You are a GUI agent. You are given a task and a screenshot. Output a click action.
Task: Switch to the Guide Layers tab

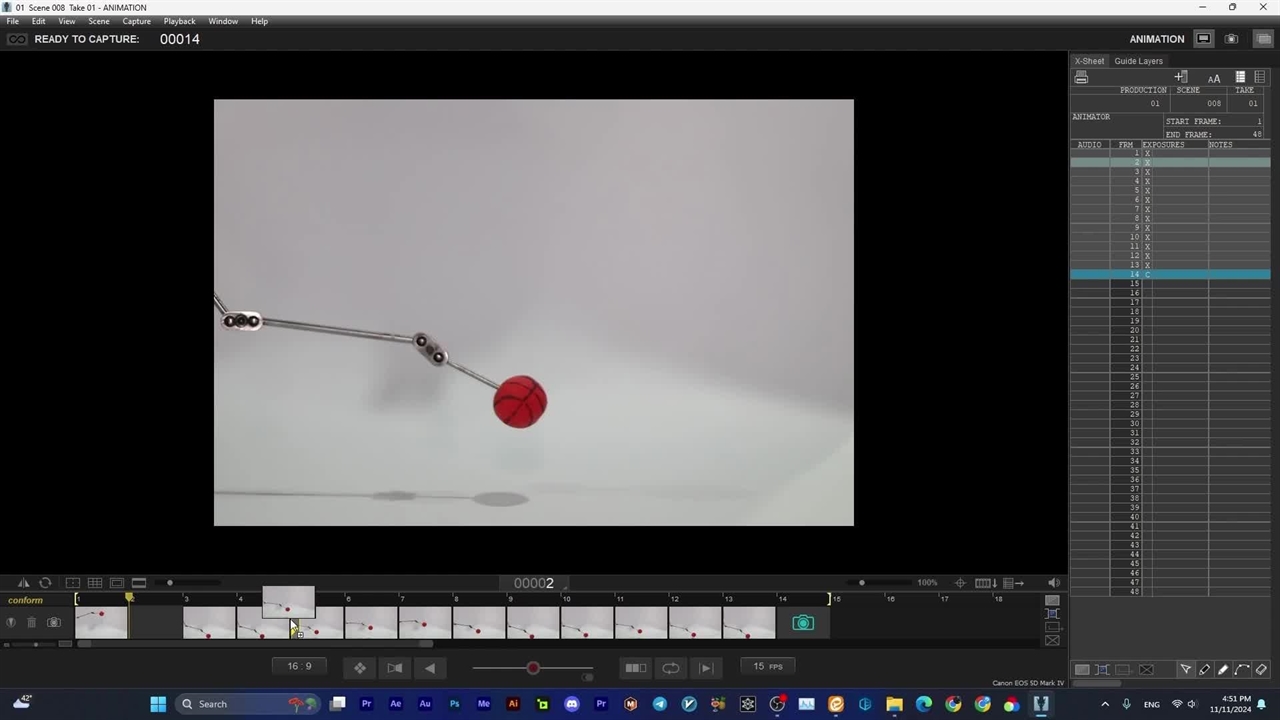pos(1138,61)
